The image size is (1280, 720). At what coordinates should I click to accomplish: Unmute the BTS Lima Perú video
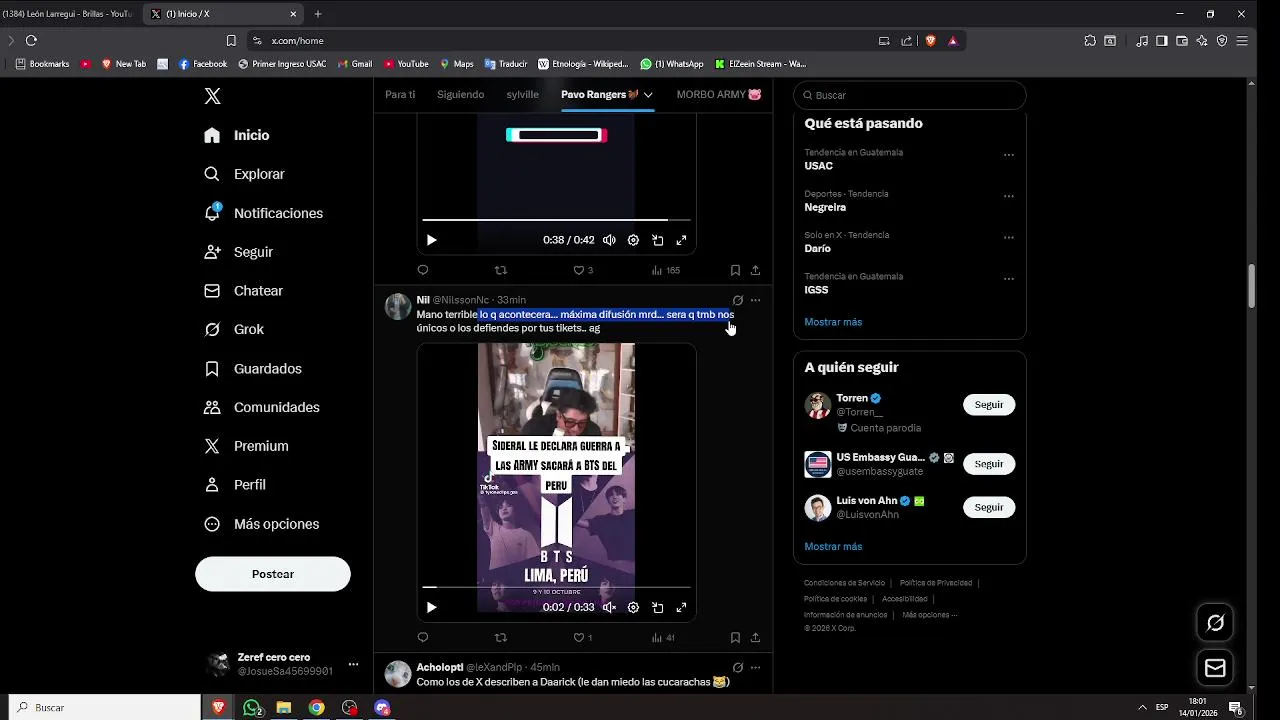[609, 607]
